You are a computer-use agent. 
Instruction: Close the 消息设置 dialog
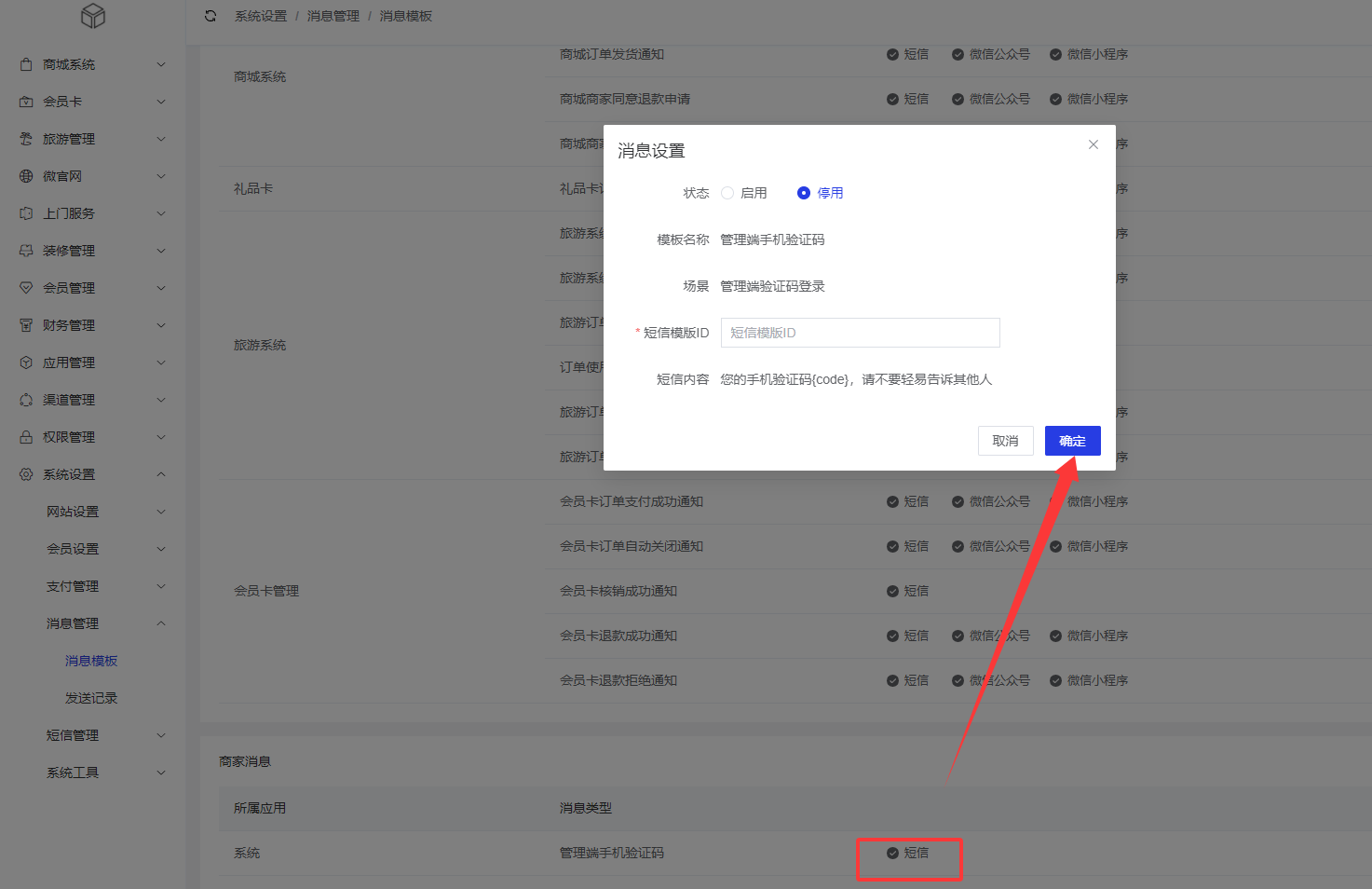click(x=1094, y=144)
